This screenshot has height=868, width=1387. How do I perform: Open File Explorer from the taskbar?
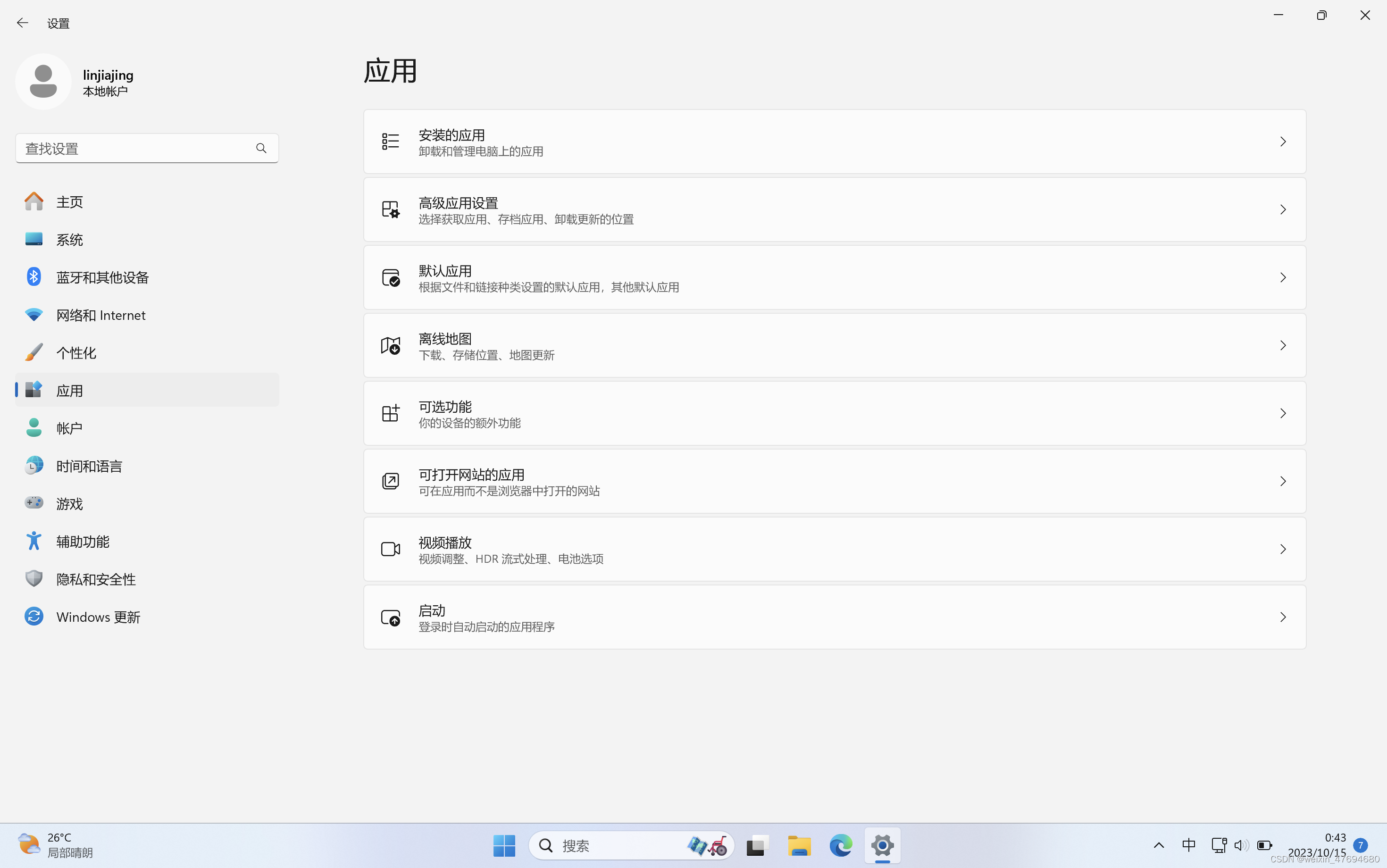pos(799,845)
